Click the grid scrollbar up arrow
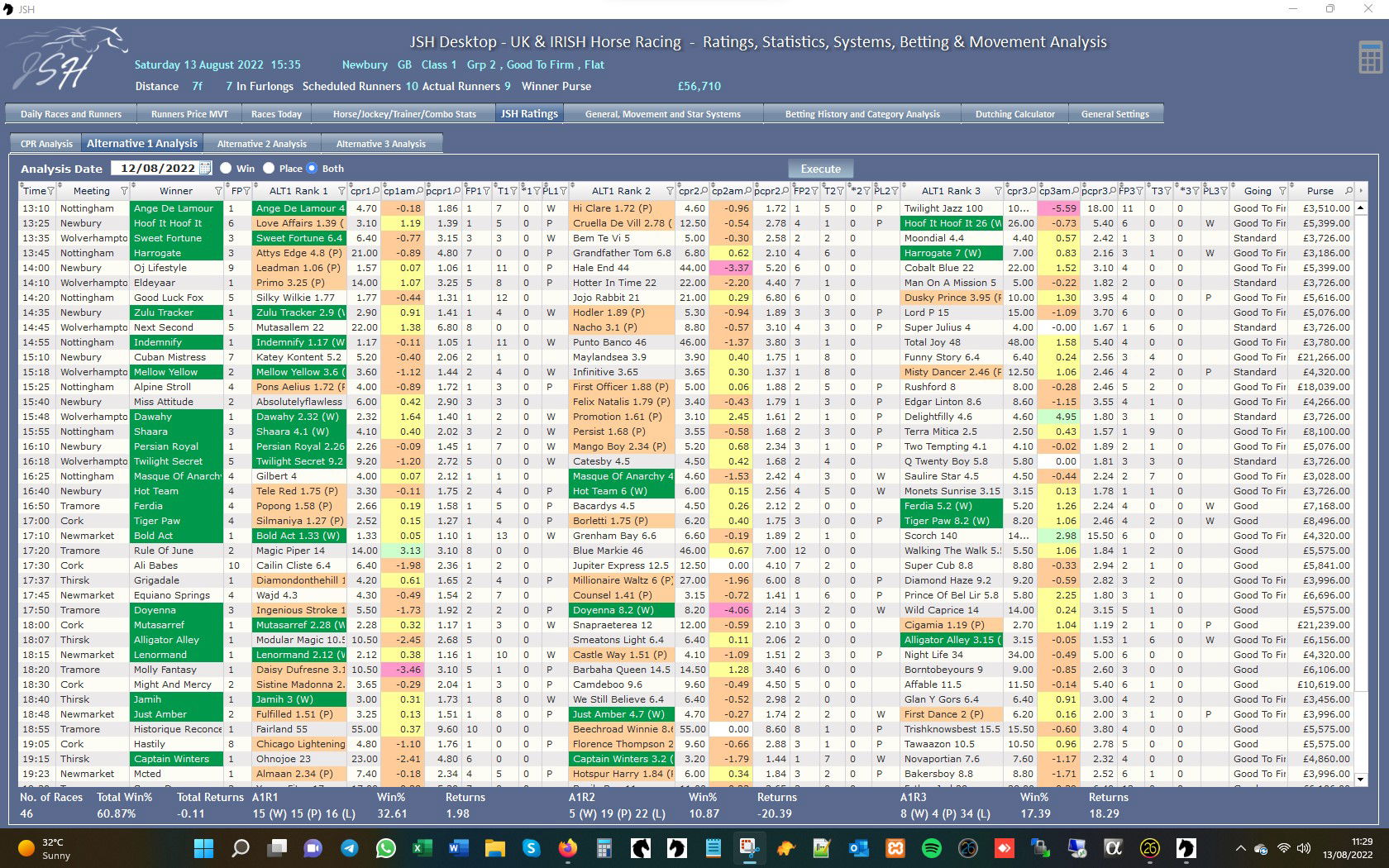1389x868 pixels. coord(1360,207)
